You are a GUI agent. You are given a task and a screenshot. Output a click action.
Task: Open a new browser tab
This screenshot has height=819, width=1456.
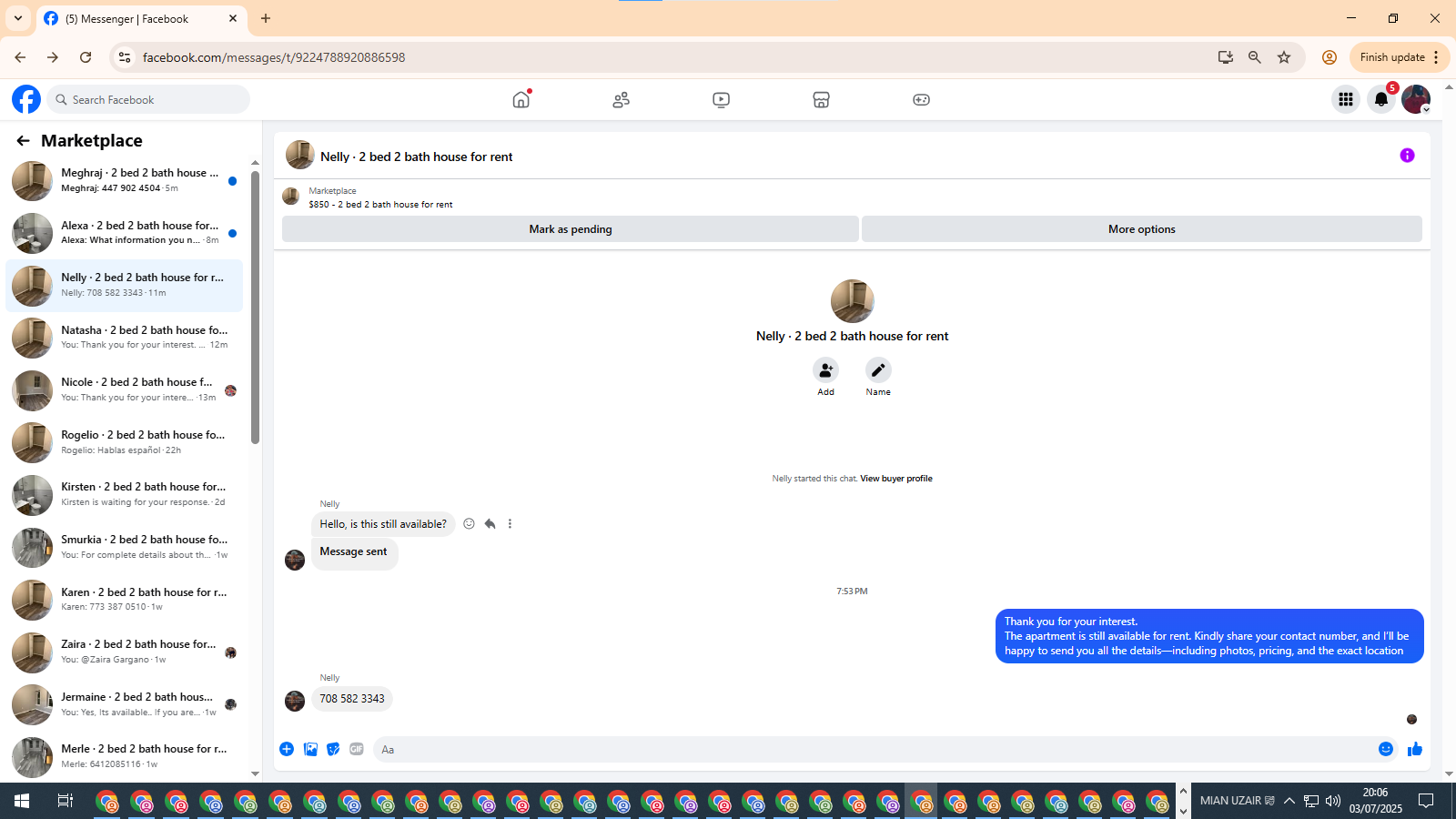[x=266, y=18]
